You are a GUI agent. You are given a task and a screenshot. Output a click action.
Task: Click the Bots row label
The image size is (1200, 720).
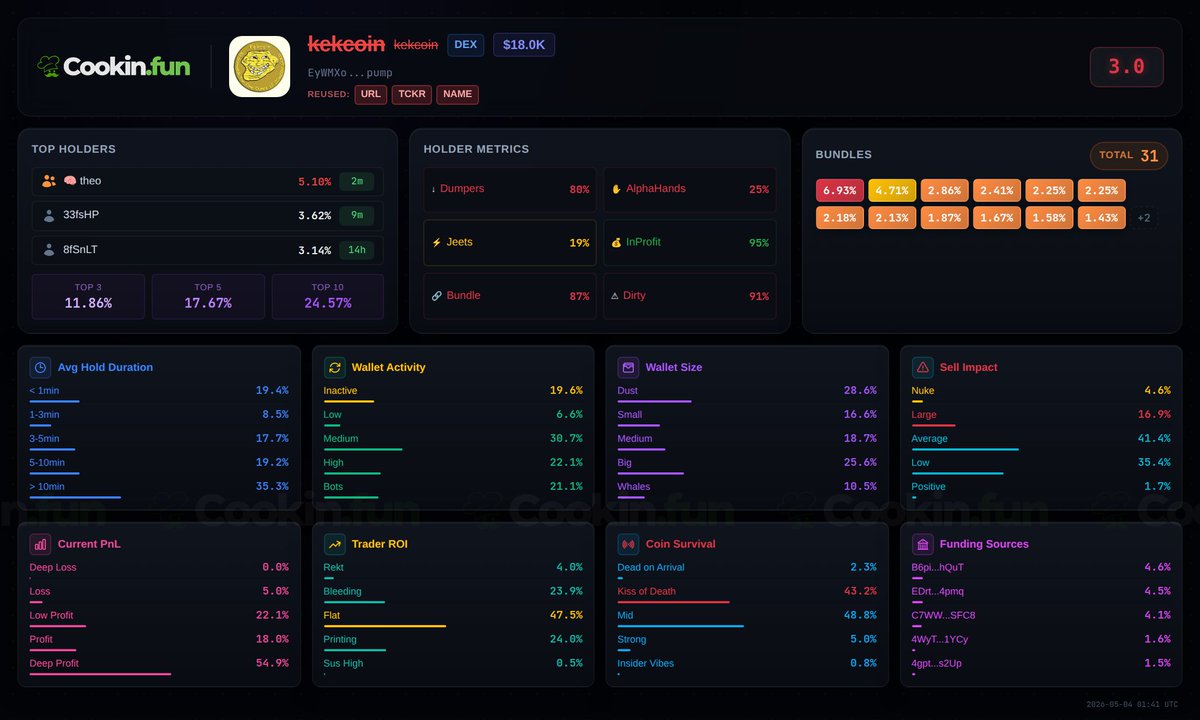click(333, 487)
